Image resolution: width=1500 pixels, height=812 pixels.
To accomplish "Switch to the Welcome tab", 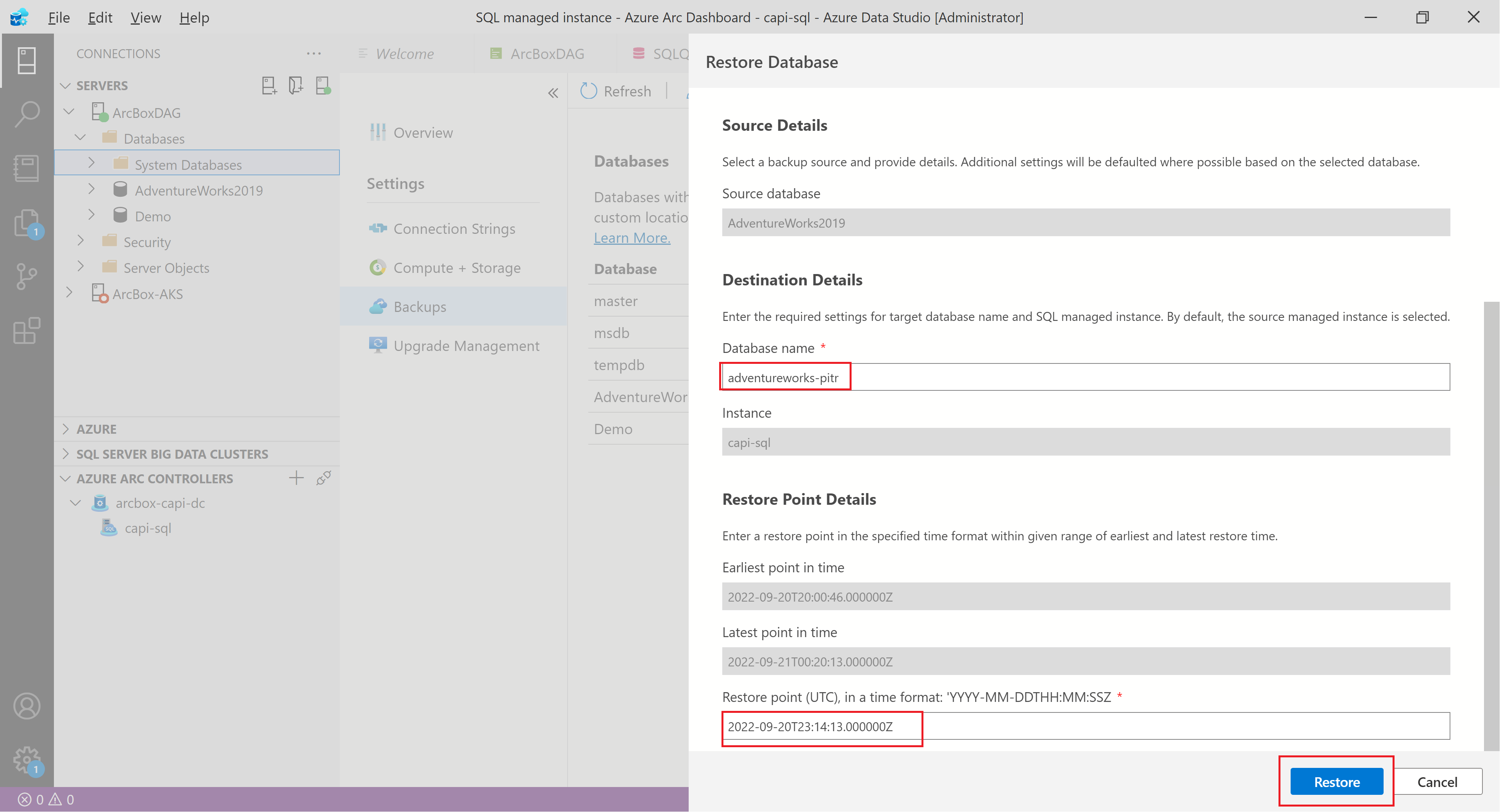I will [x=404, y=53].
